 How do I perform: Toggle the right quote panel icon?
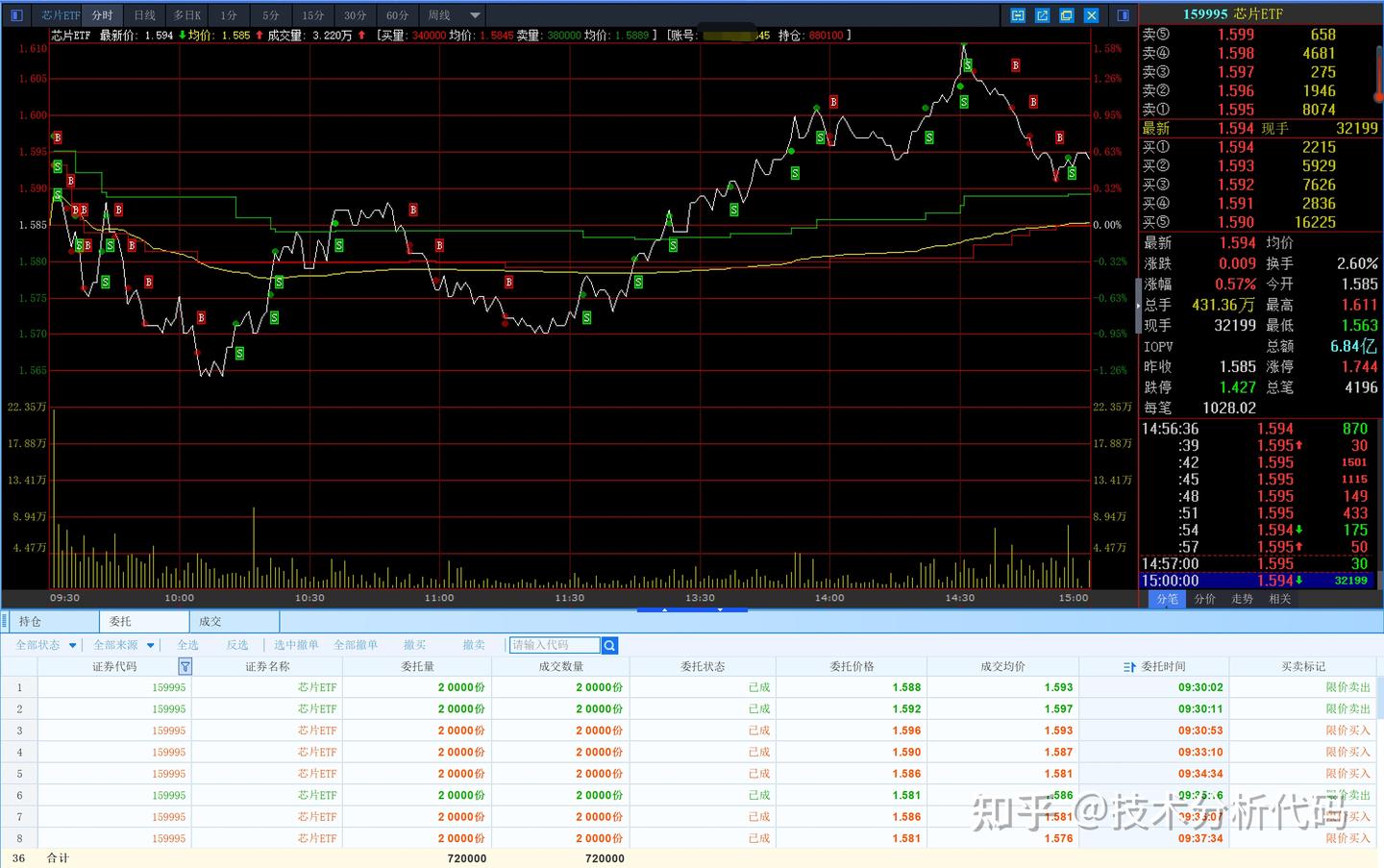click(1124, 15)
